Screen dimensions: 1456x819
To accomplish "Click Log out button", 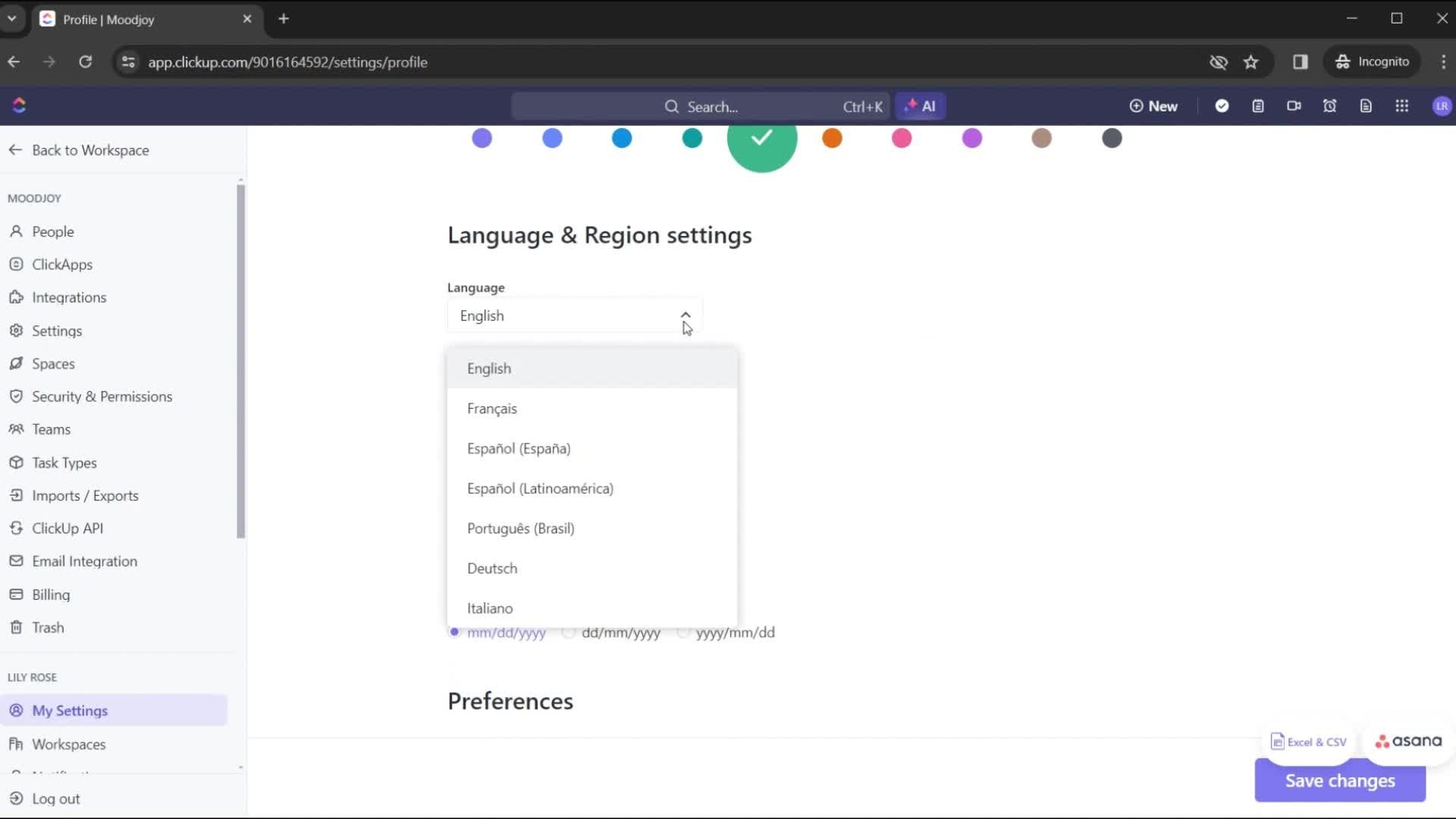I will [x=56, y=798].
